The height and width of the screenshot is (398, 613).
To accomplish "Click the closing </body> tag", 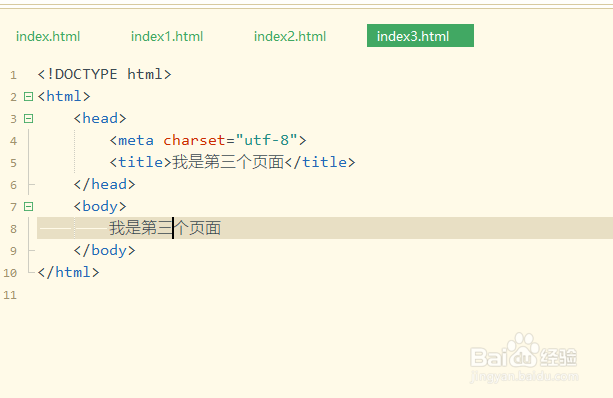I will click(104, 250).
